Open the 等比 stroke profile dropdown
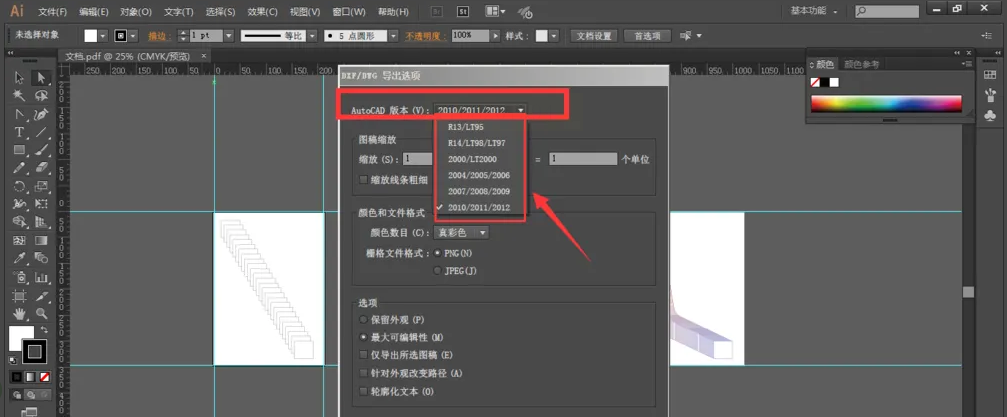This screenshot has width=1007, height=417. (x=312, y=36)
